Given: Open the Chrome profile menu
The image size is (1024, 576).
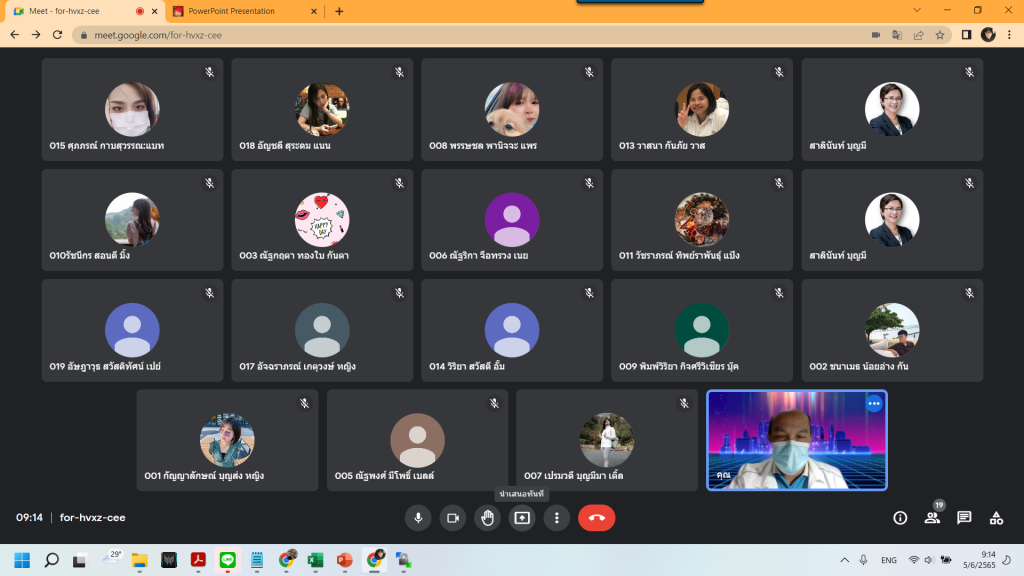Looking at the screenshot, I should [x=989, y=33].
